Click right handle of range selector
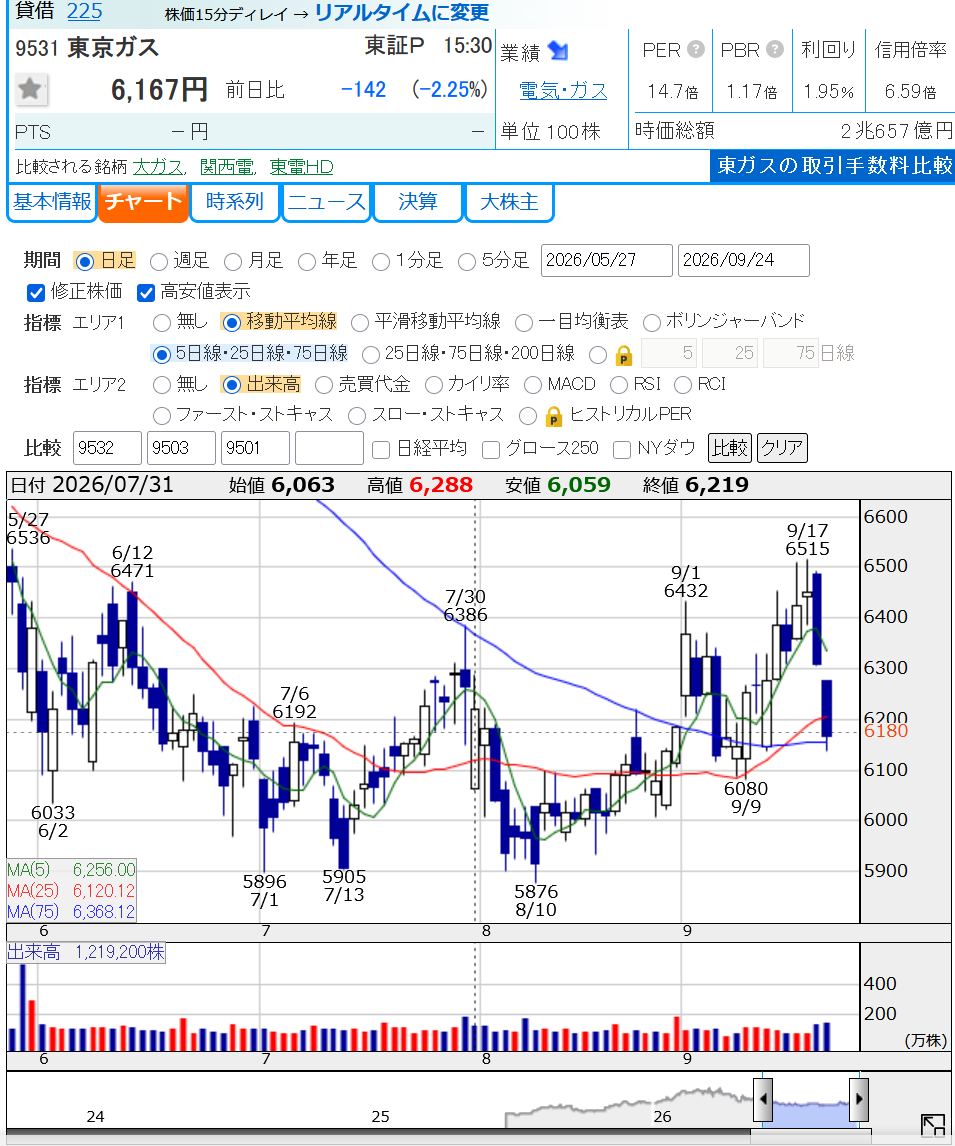This screenshot has width=955, height=1146. point(859,1098)
